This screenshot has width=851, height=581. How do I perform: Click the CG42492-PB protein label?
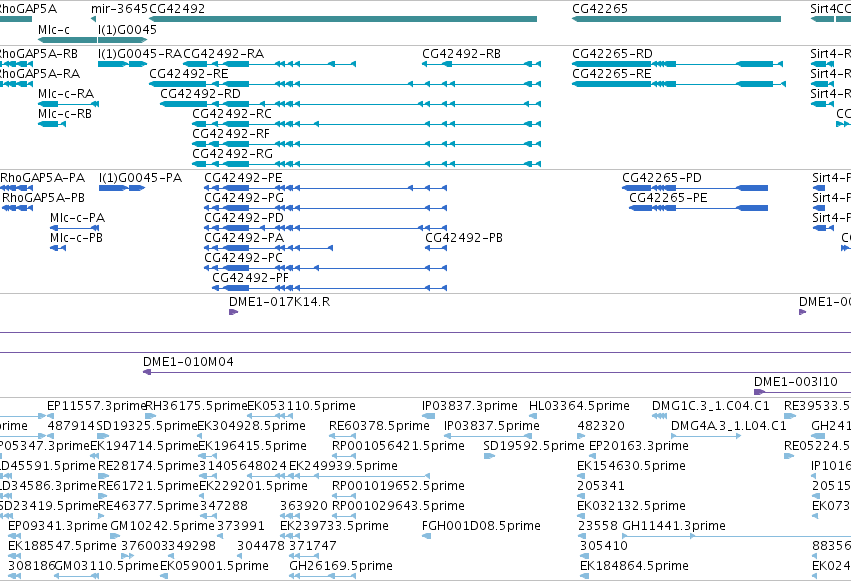tap(464, 238)
